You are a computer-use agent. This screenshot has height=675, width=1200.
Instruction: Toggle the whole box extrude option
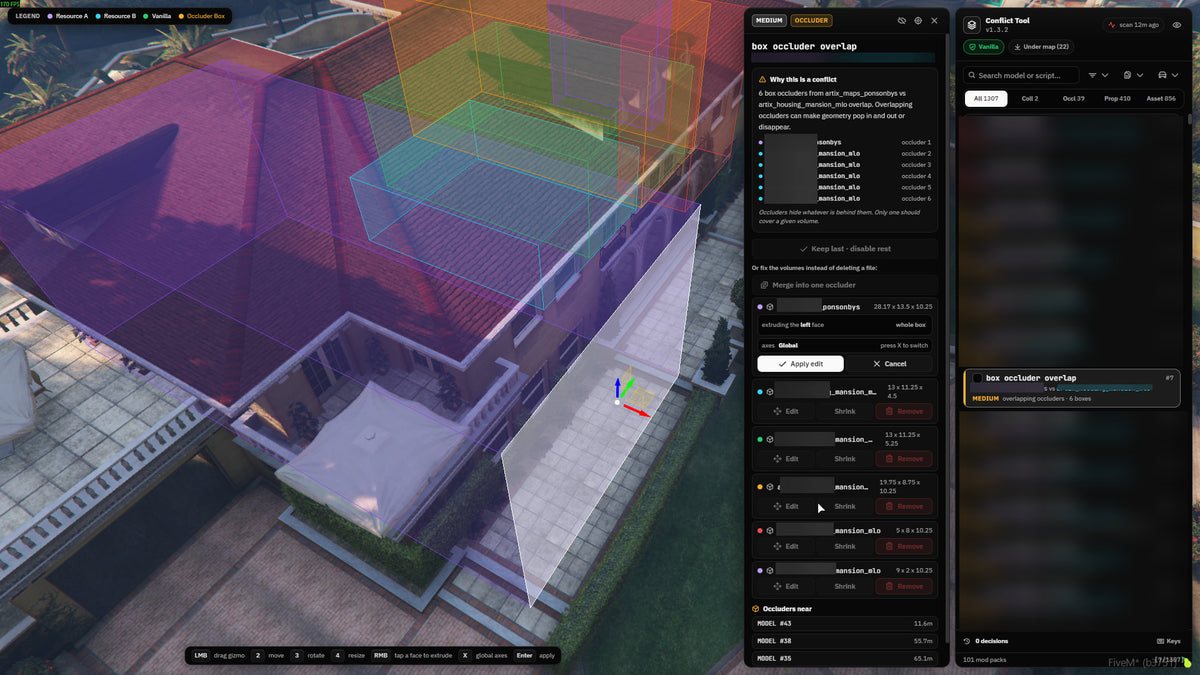coord(911,325)
